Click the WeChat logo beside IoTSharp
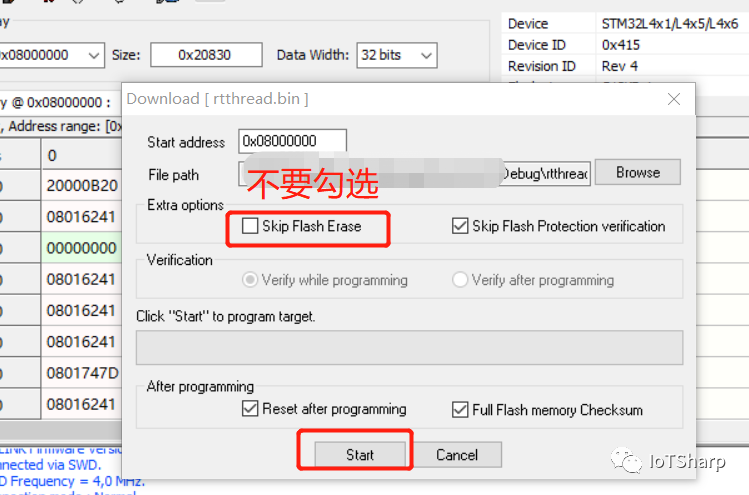 [x=626, y=461]
